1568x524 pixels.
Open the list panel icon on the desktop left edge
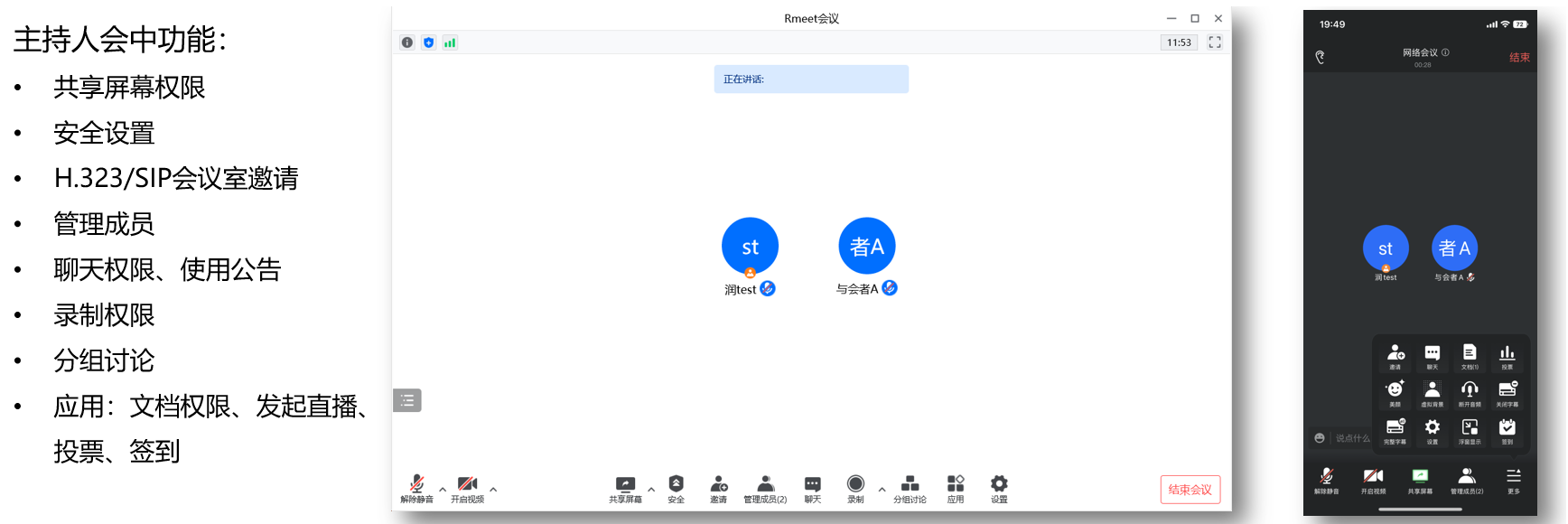point(407,400)
